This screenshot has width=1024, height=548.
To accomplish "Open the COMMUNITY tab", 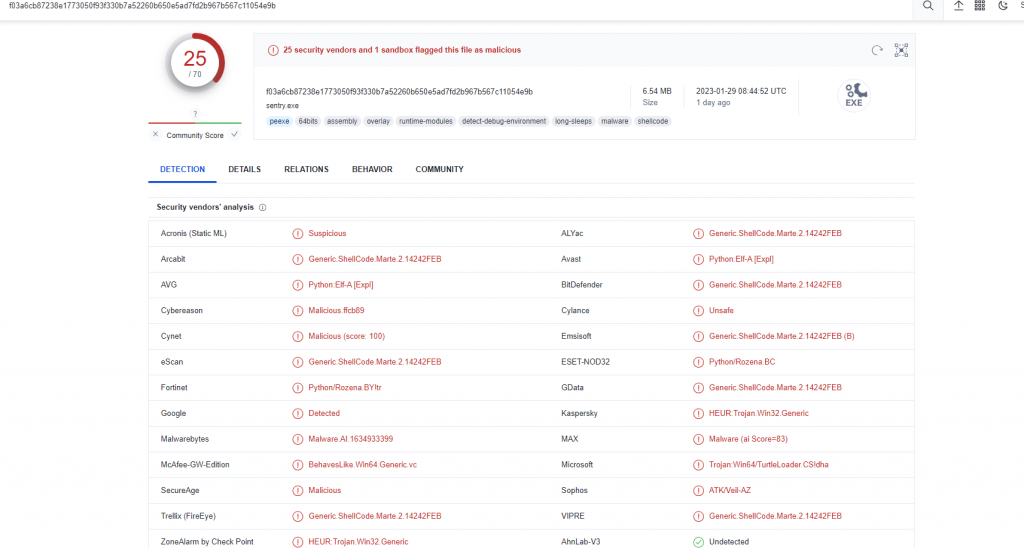I will click(x=440, y=169).
